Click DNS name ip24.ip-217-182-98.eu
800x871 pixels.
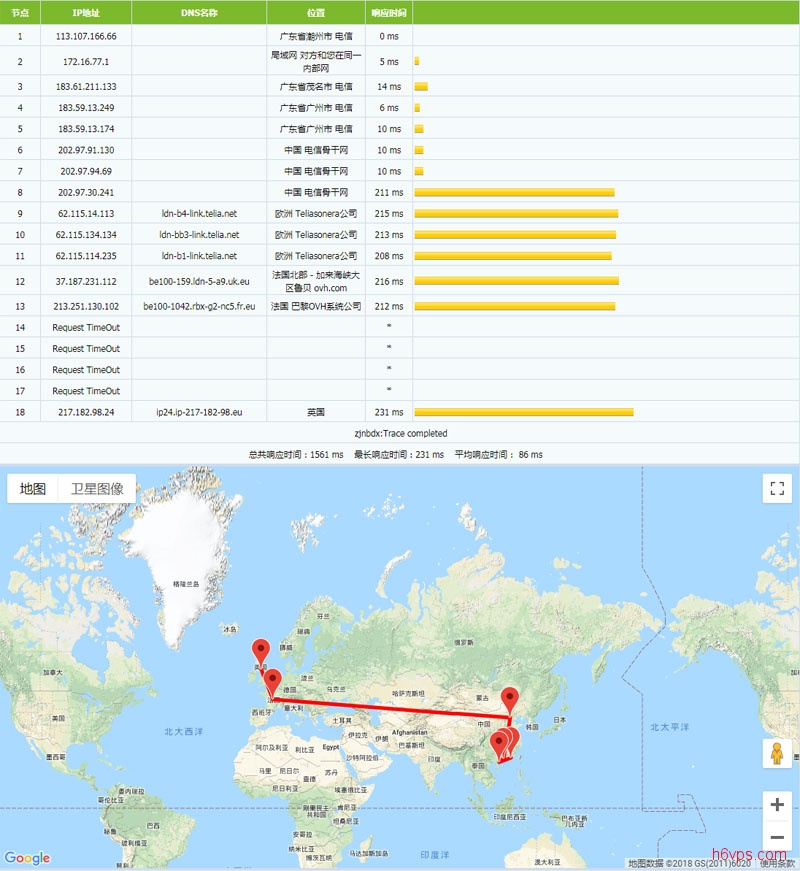click(199, 412)
